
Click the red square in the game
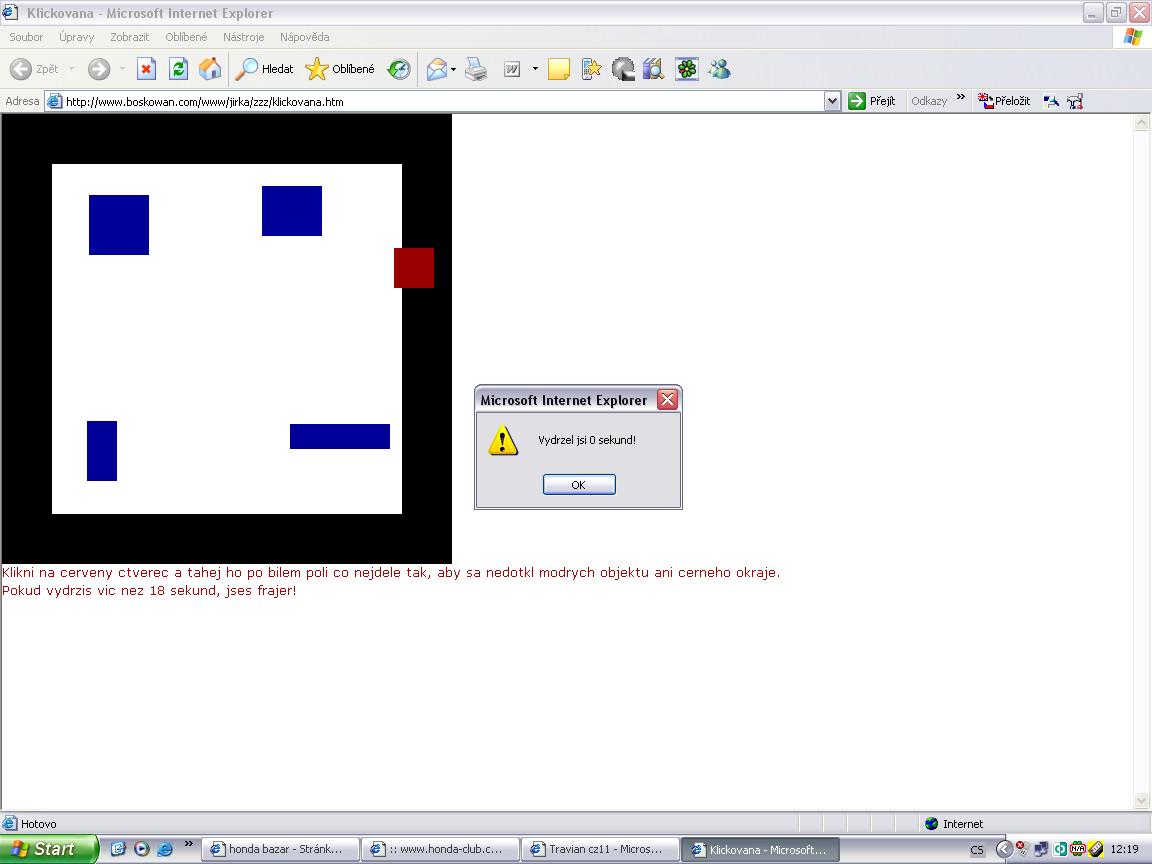coord(414,268)
